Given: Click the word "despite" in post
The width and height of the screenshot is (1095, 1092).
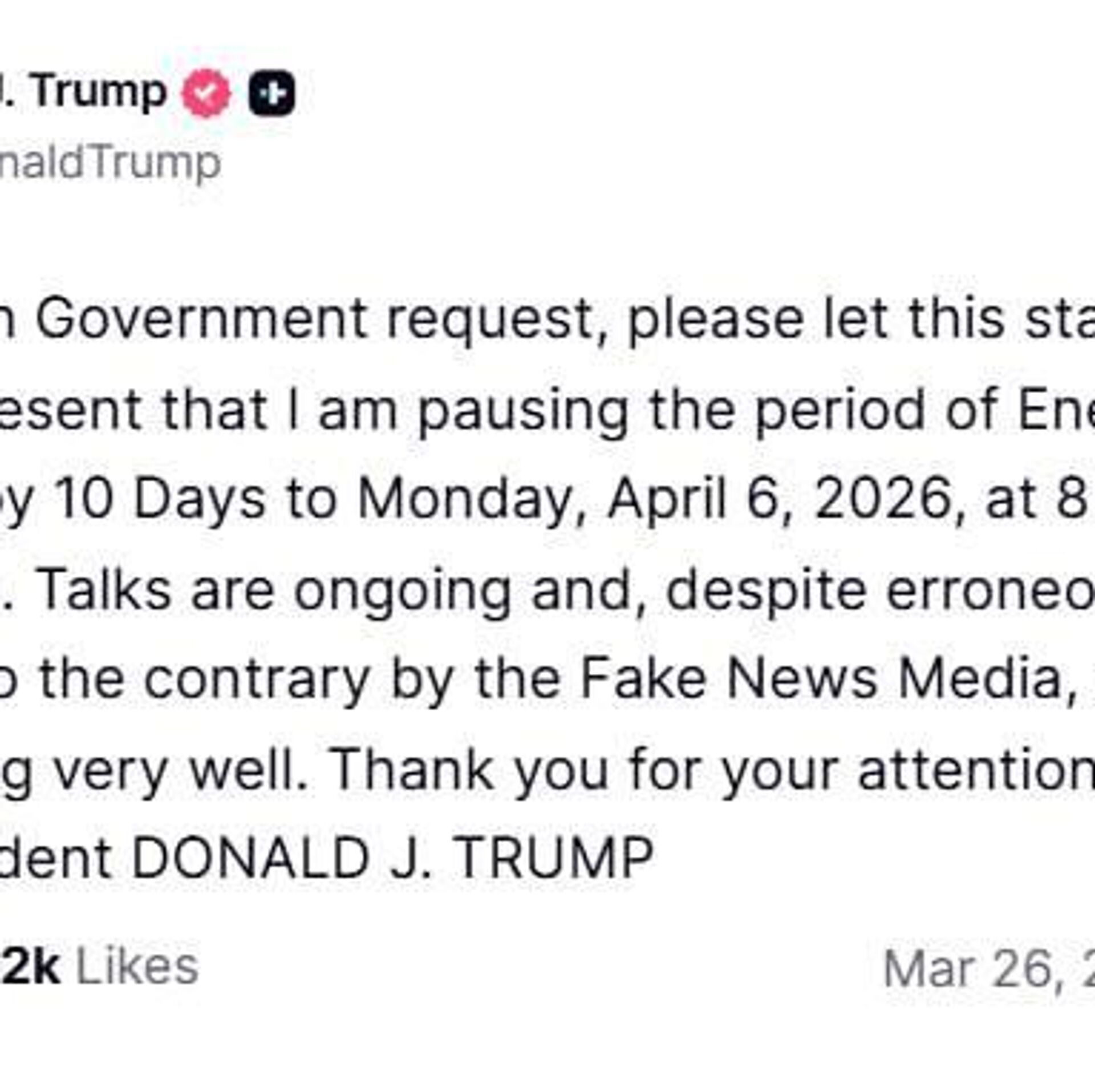Looking at the screenshot, I should click(764, 591).
